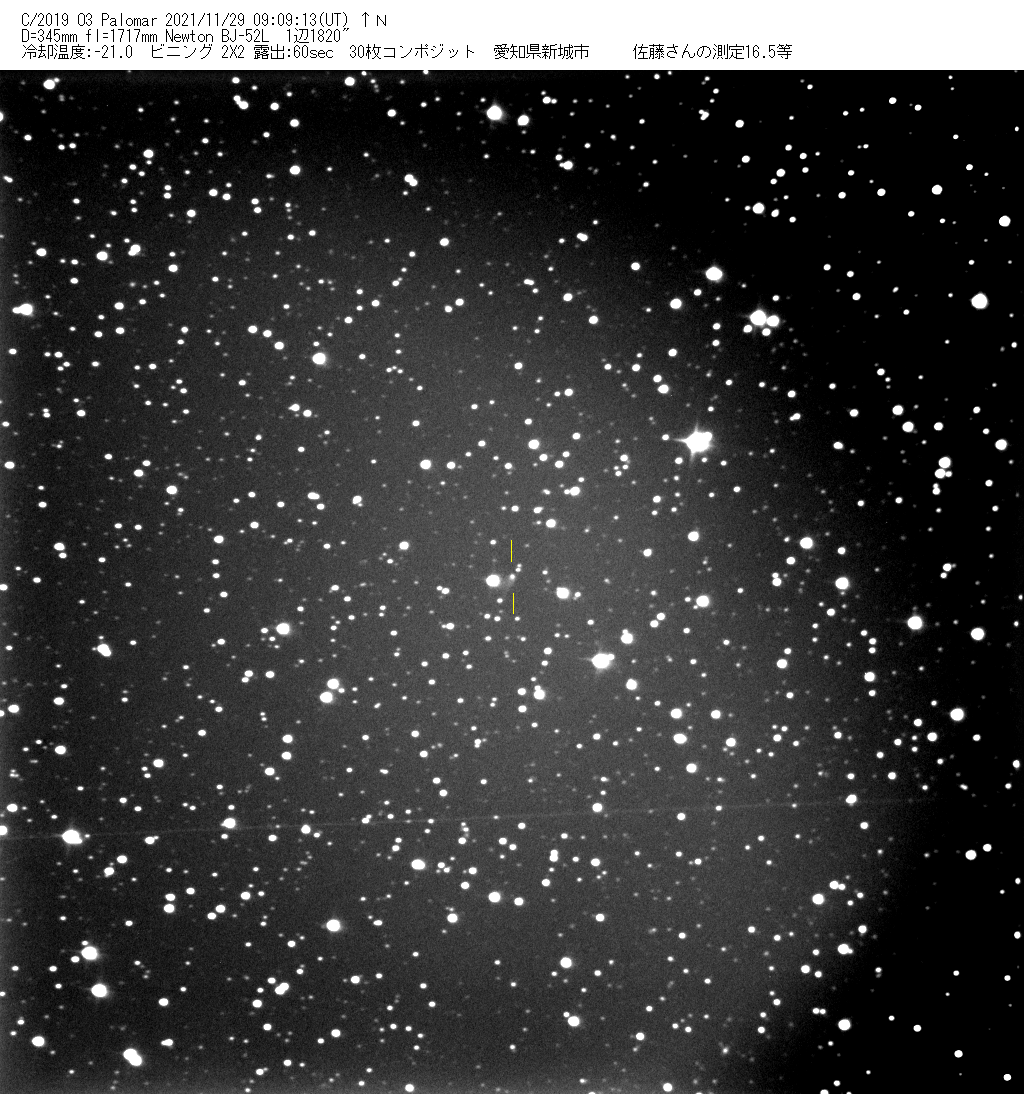Click the D=345mm aperture label

[x=45, y=35]
